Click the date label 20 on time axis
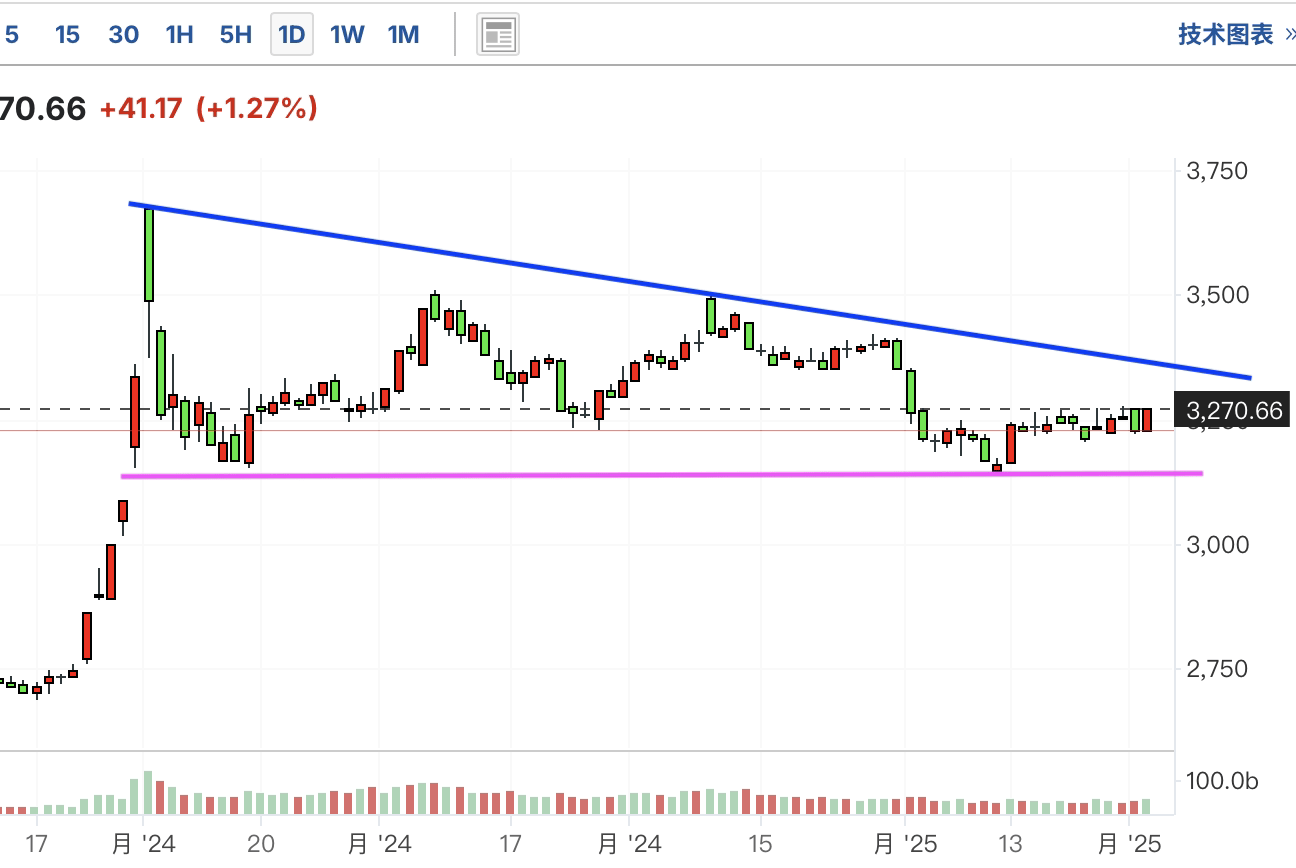The image size is (1296, 868). [x=261, y=844]
